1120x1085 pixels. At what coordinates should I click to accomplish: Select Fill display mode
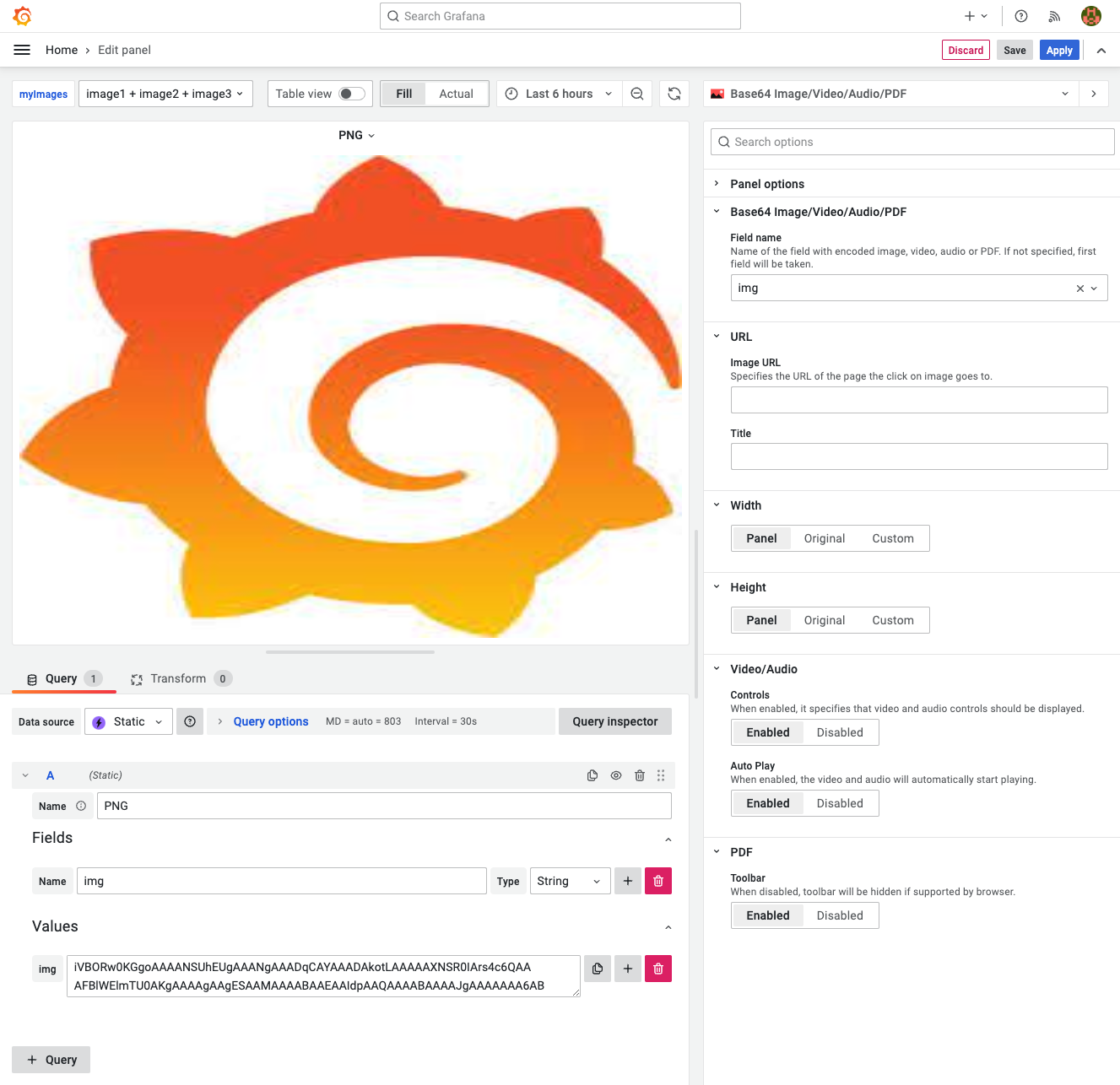coord(404,94)
